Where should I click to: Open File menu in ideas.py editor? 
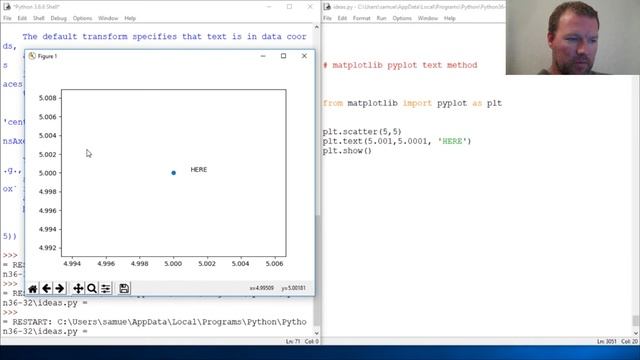click(x=327, y=18)
